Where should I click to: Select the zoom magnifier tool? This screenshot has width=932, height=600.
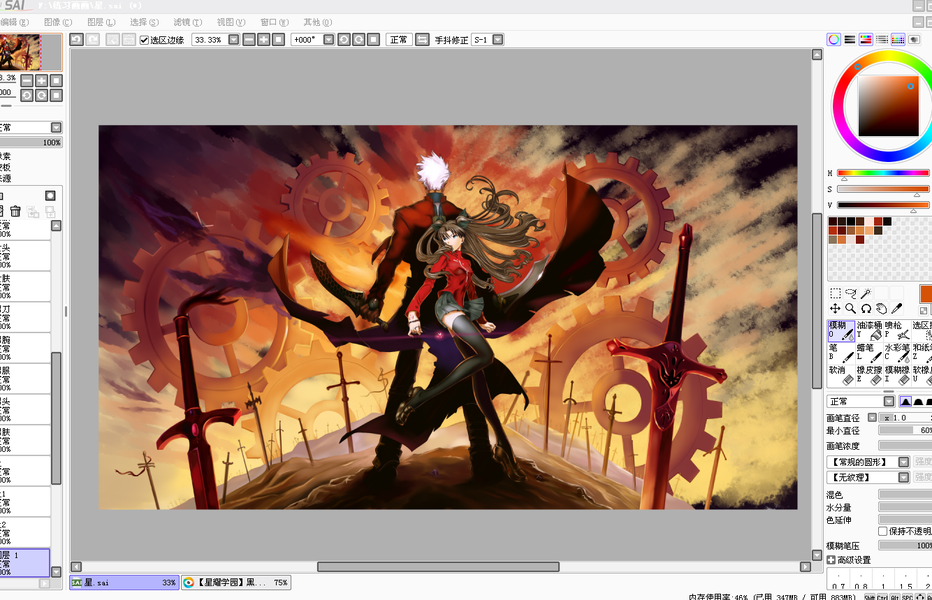pyautogui.click(x=851, y=309)
